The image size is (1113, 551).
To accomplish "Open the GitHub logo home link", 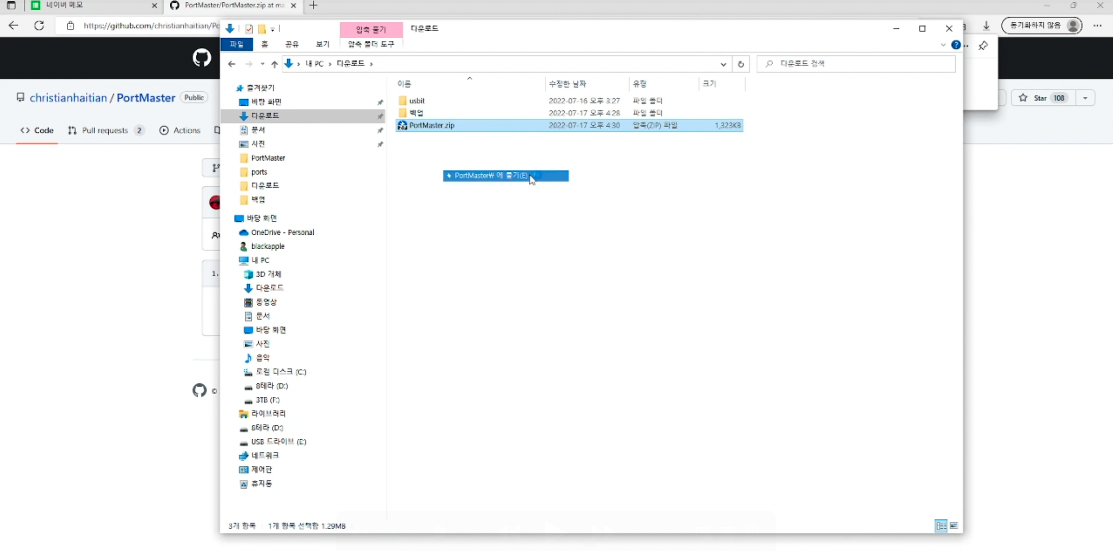I will coord(202,58).
